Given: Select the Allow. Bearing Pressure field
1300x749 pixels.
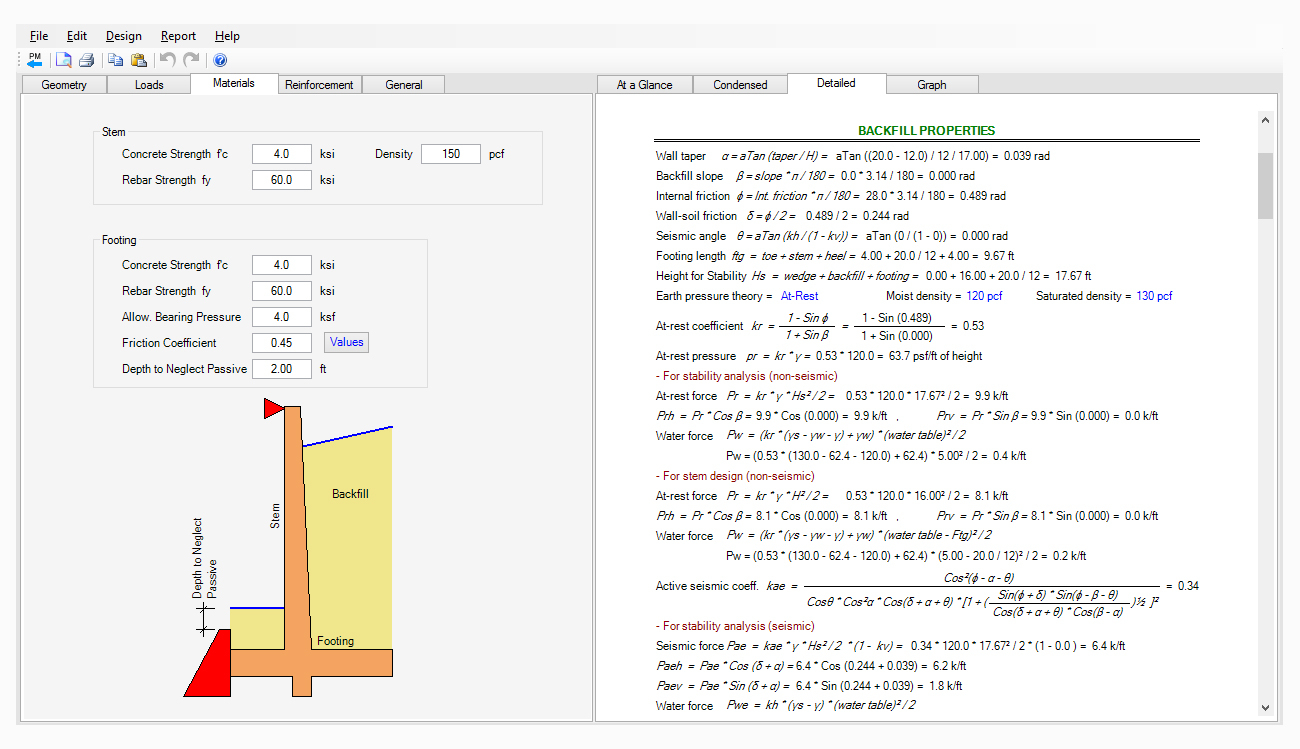Looking at the screenshot, I should click(281, 317).
